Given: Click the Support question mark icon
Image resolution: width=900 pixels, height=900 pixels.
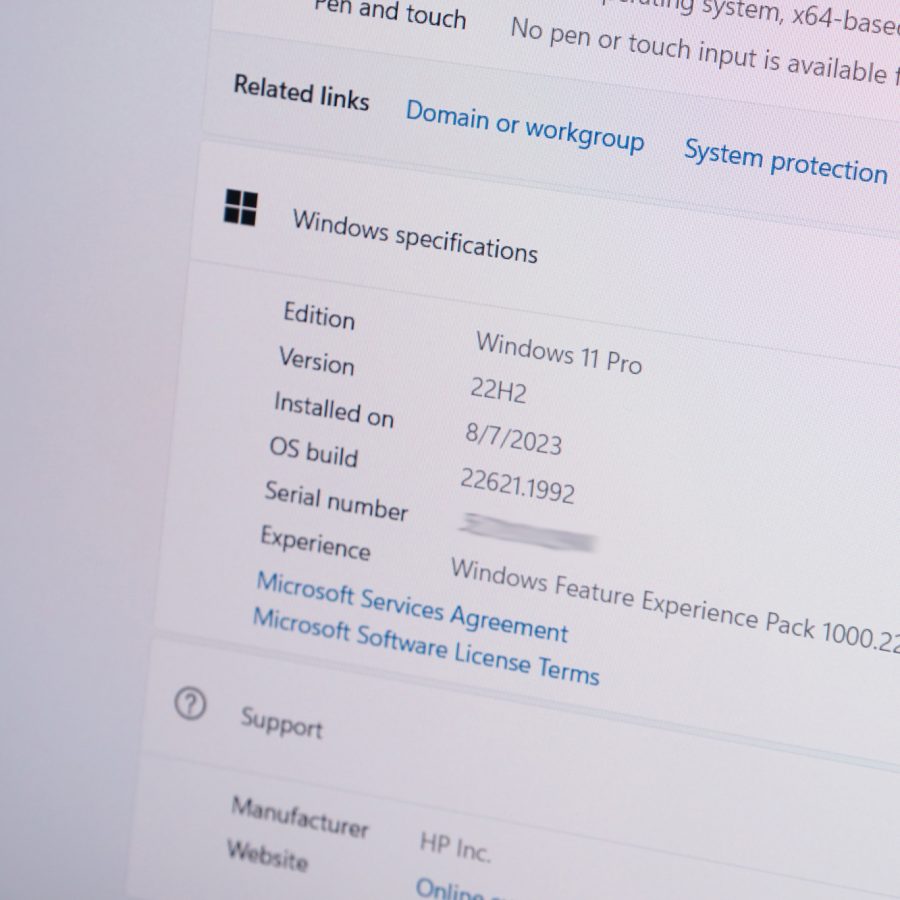Looking at the screenshot, I should [190, 703].
